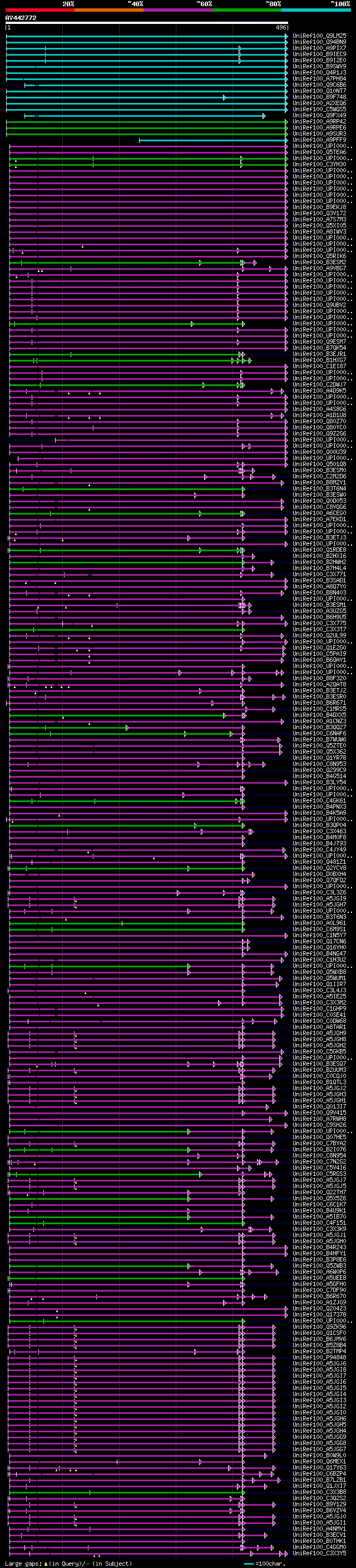Select the UniRef100_B9F748 label
The height and width of the screenshot is (1568, 356).
(x=319, y=97)
